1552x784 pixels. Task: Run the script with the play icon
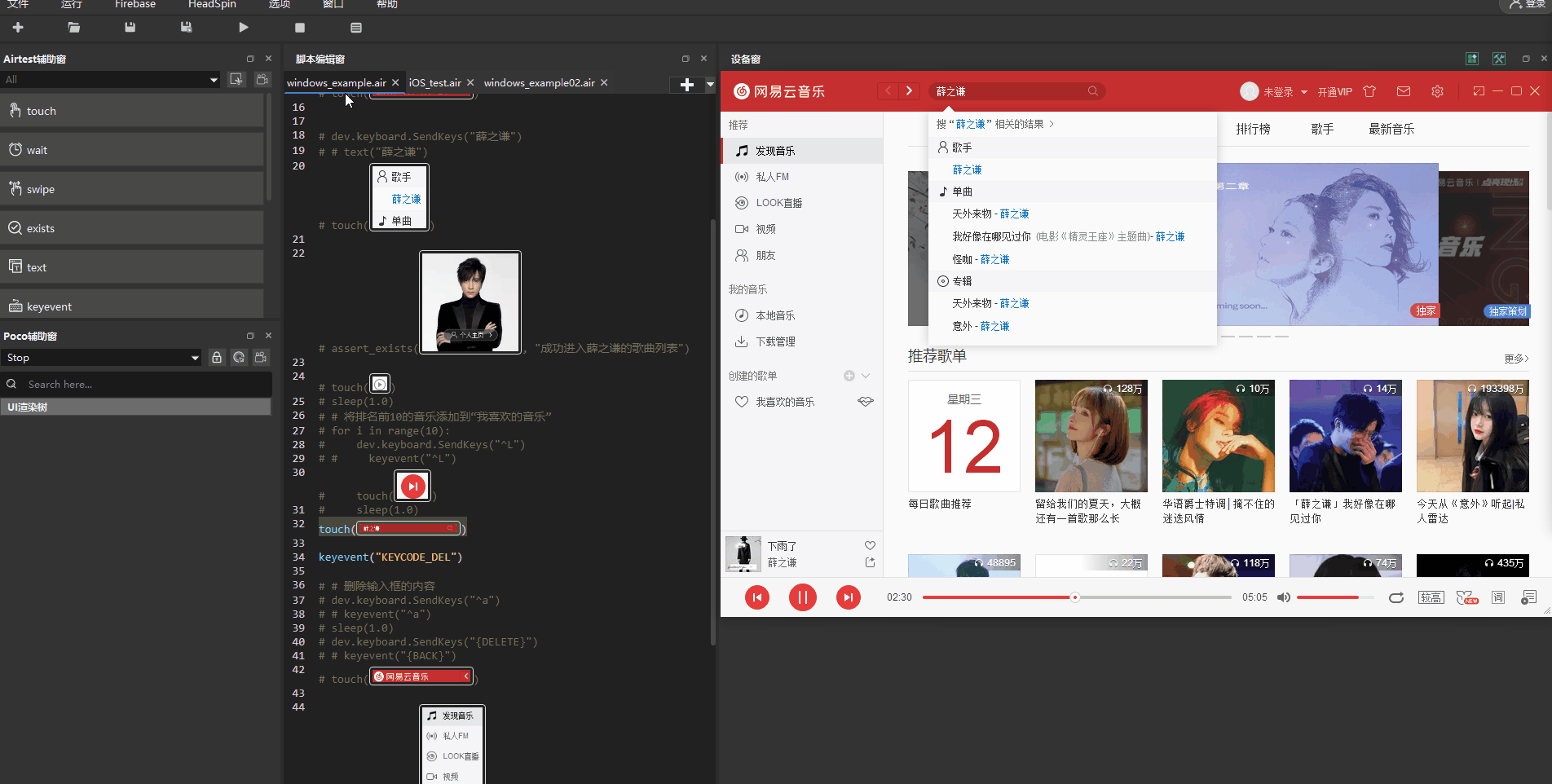(x=244, y=28)
